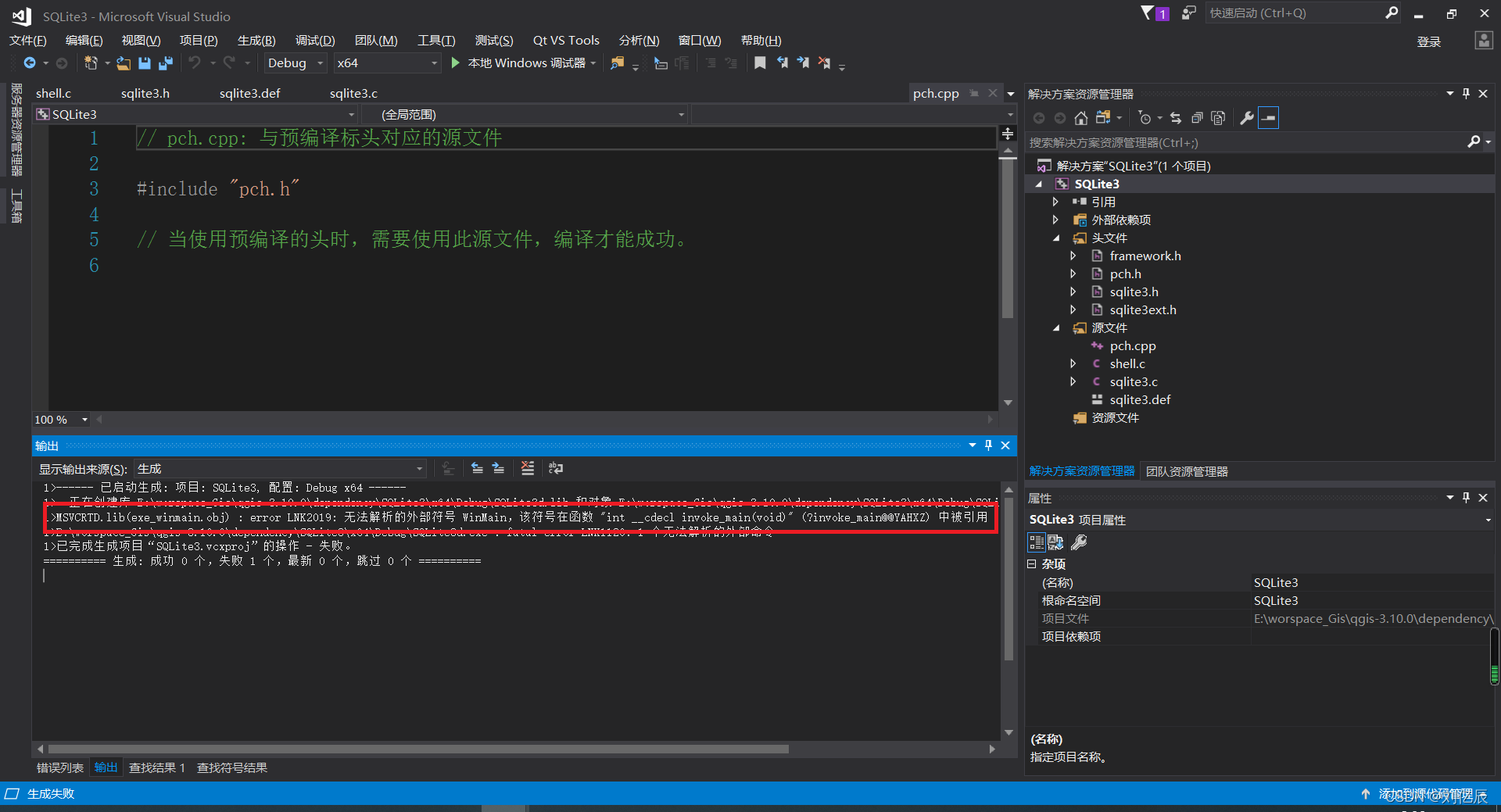Click the feedback icon near Quick Launch
Screen dimensions: 1501x812
tap(1188, 13)
